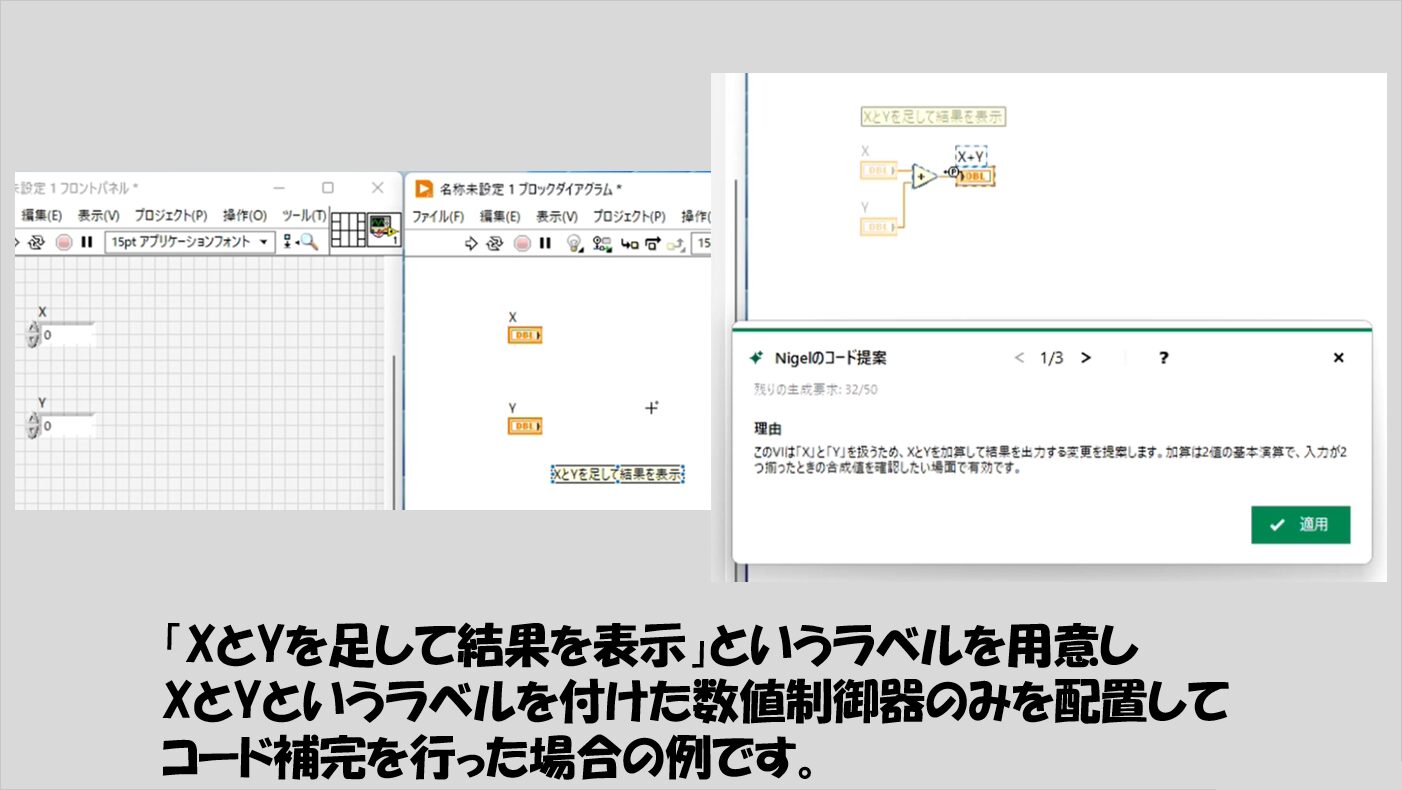Click the Step Over debugging icon

coord(653,243)
